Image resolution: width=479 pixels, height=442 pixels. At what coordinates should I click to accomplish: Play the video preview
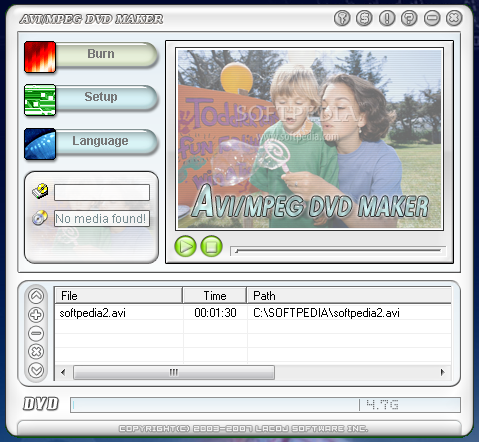(x=185, y=246)
